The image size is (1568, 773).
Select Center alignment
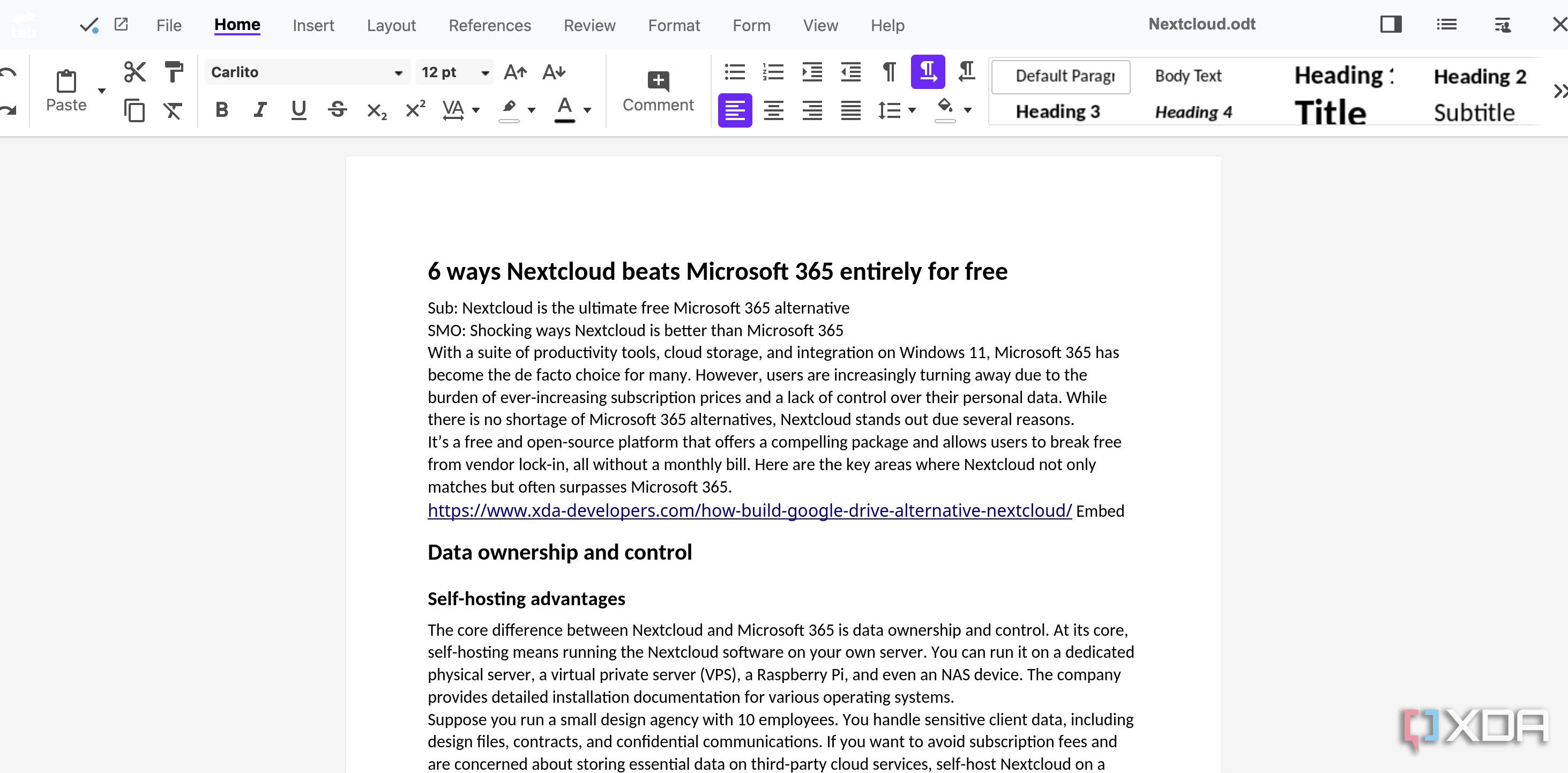coord(773,110)
